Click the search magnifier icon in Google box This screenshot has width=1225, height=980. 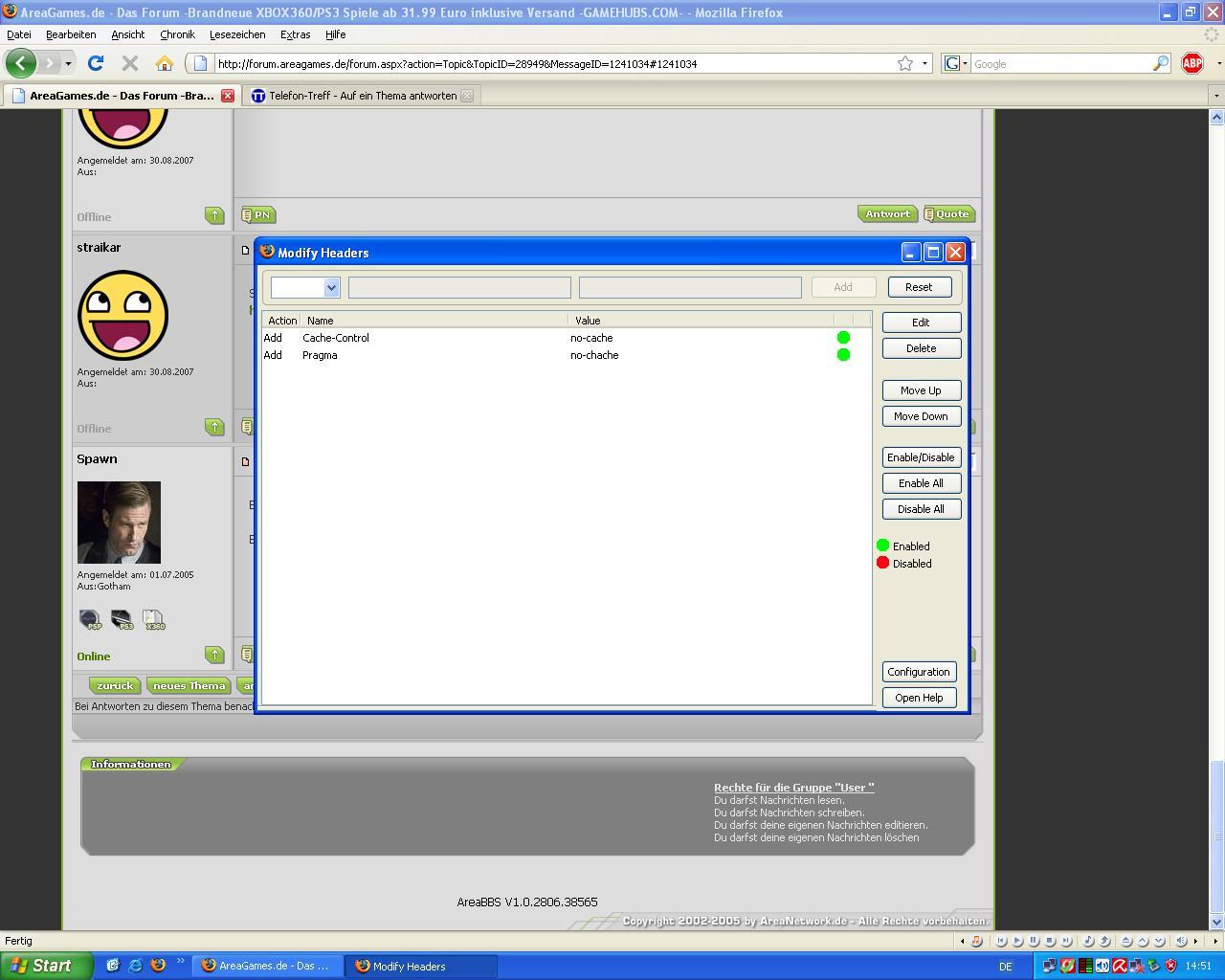pyautogui.click(x=1160, y=63)
